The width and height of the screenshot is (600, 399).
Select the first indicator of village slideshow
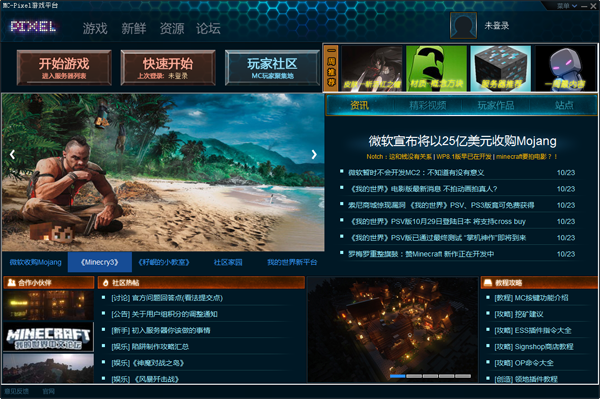point(397,376)
